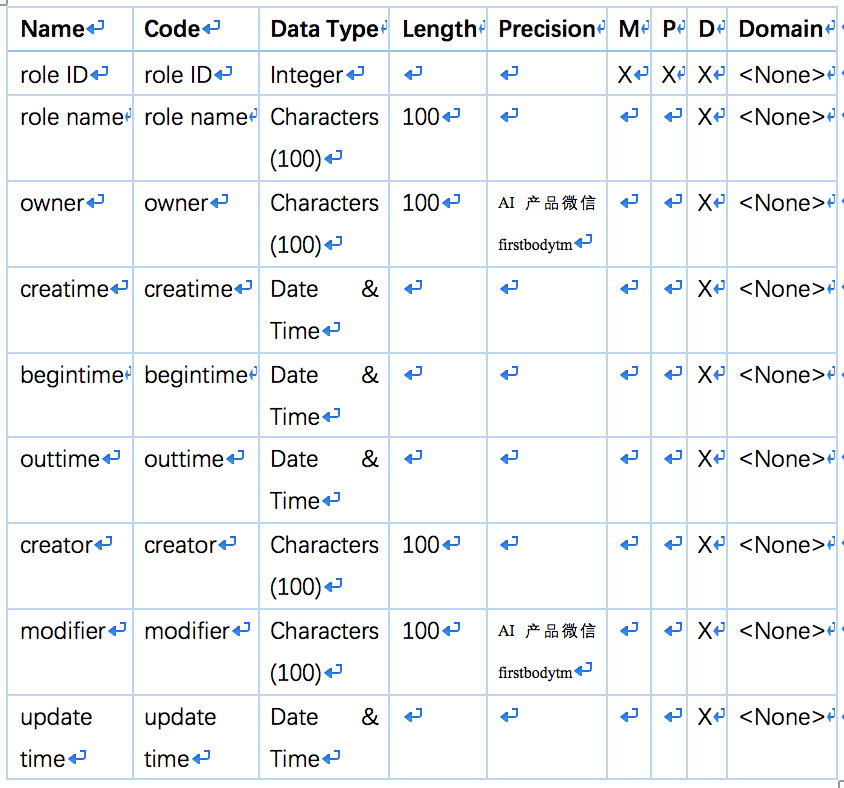This screenshot has width=844, height=788.
Task: Click the Precision header cell
Action: [547, 29]
